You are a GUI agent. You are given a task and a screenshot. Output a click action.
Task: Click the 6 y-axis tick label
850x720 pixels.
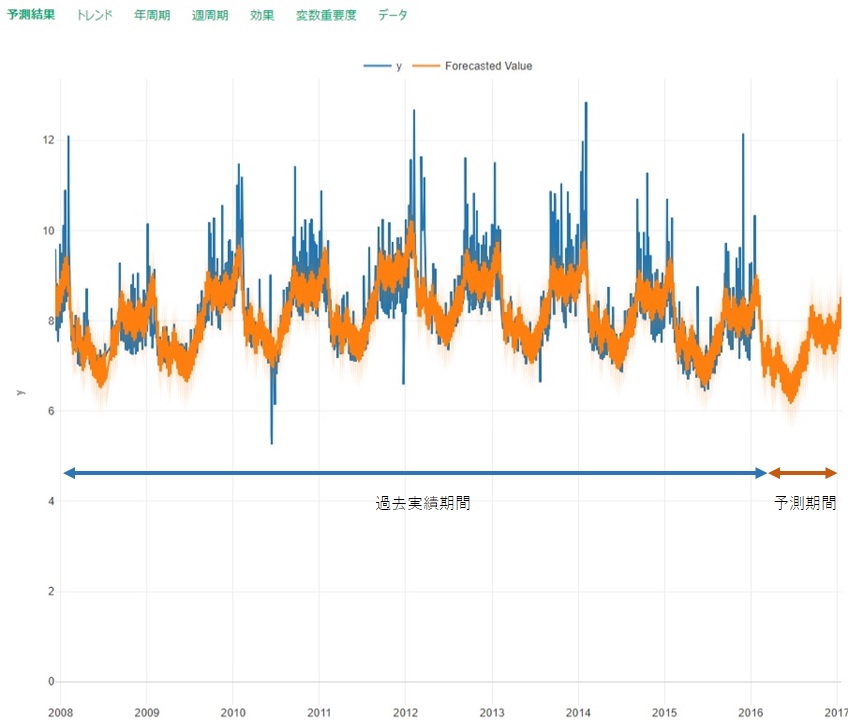click(x=51, y=411)
